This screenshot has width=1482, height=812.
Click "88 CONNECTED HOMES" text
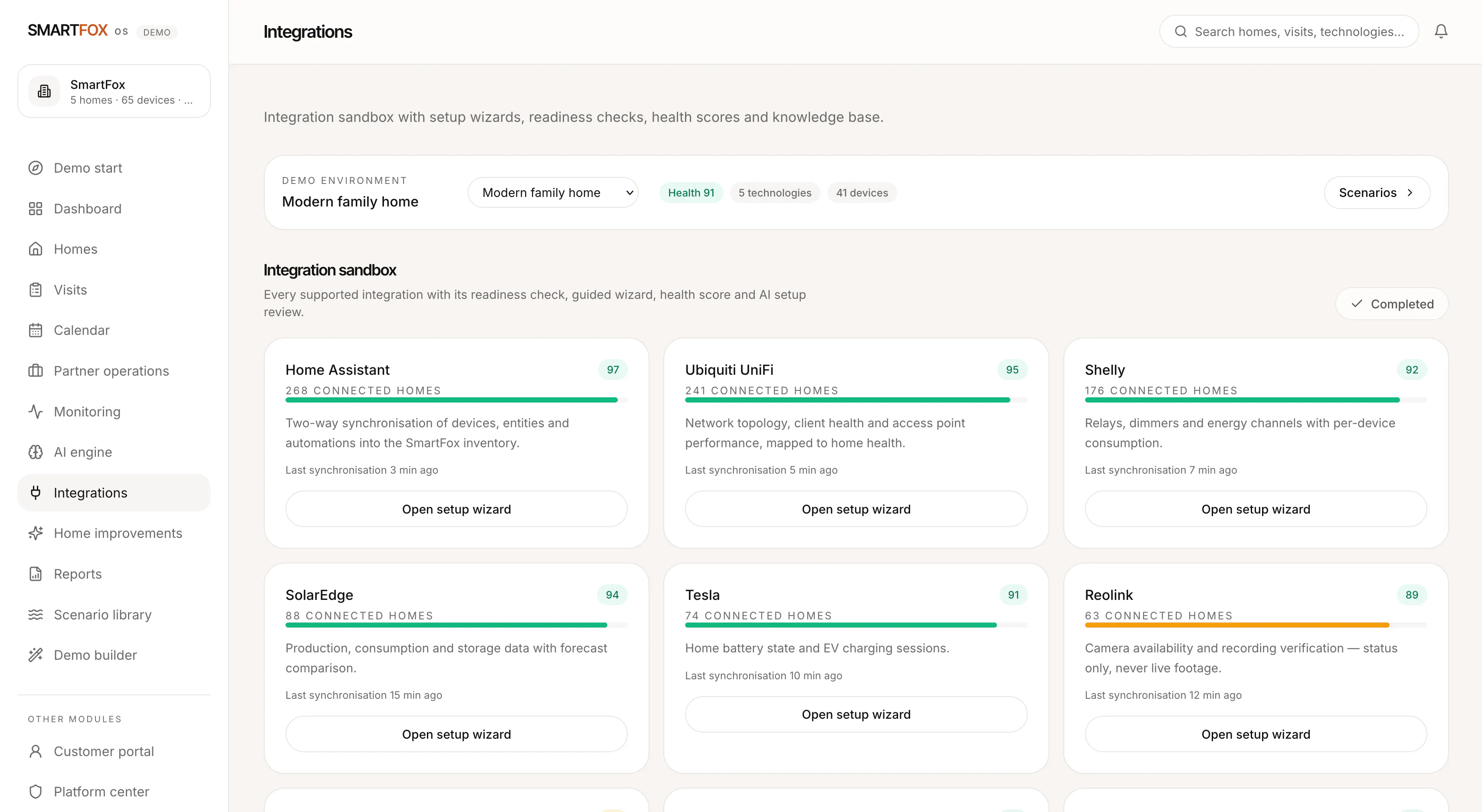(x=359, y=616)
